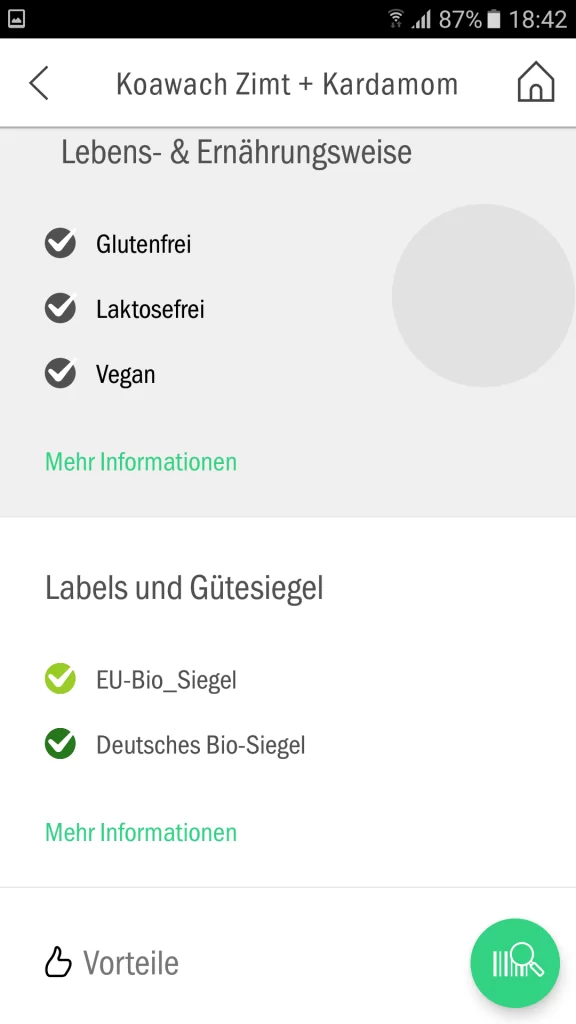Toggle the Laktosefrei checkmark
Screen dimensions: 576x1024
click(x=60, y=308)
